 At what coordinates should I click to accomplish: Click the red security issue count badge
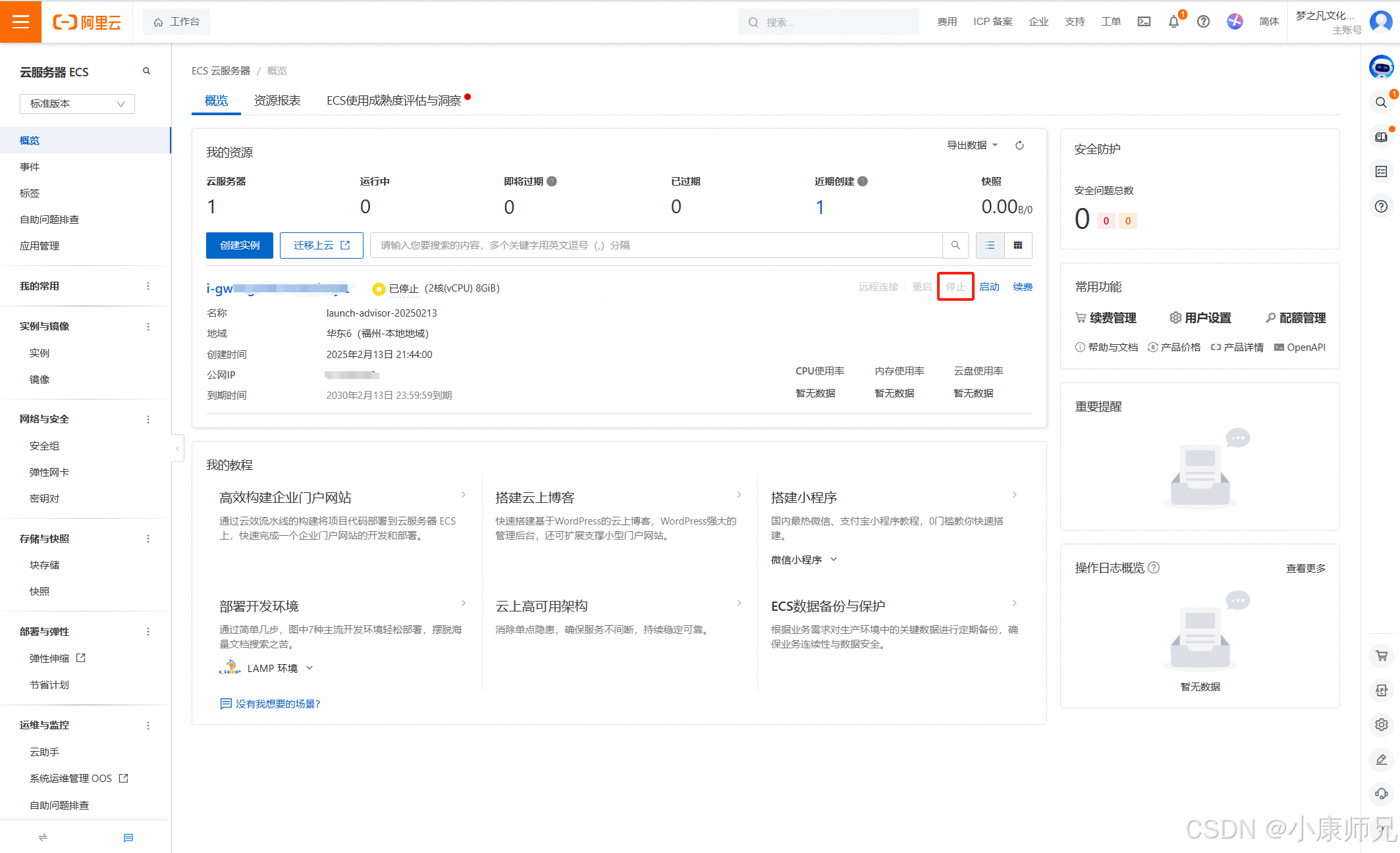[1106, 221]
